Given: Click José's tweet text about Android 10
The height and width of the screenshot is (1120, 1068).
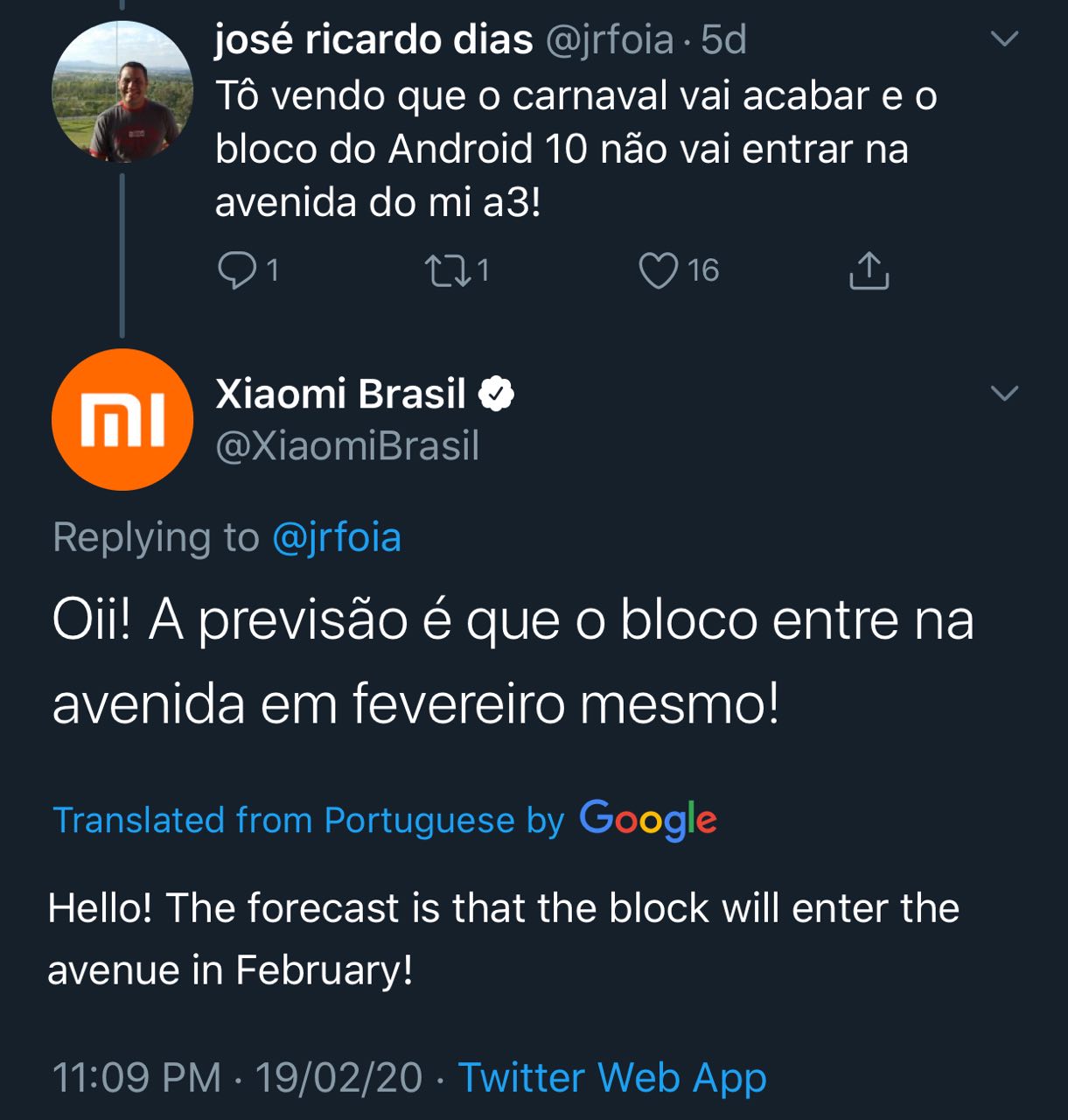Looking at the screenshot, I should tap(576, 149).
